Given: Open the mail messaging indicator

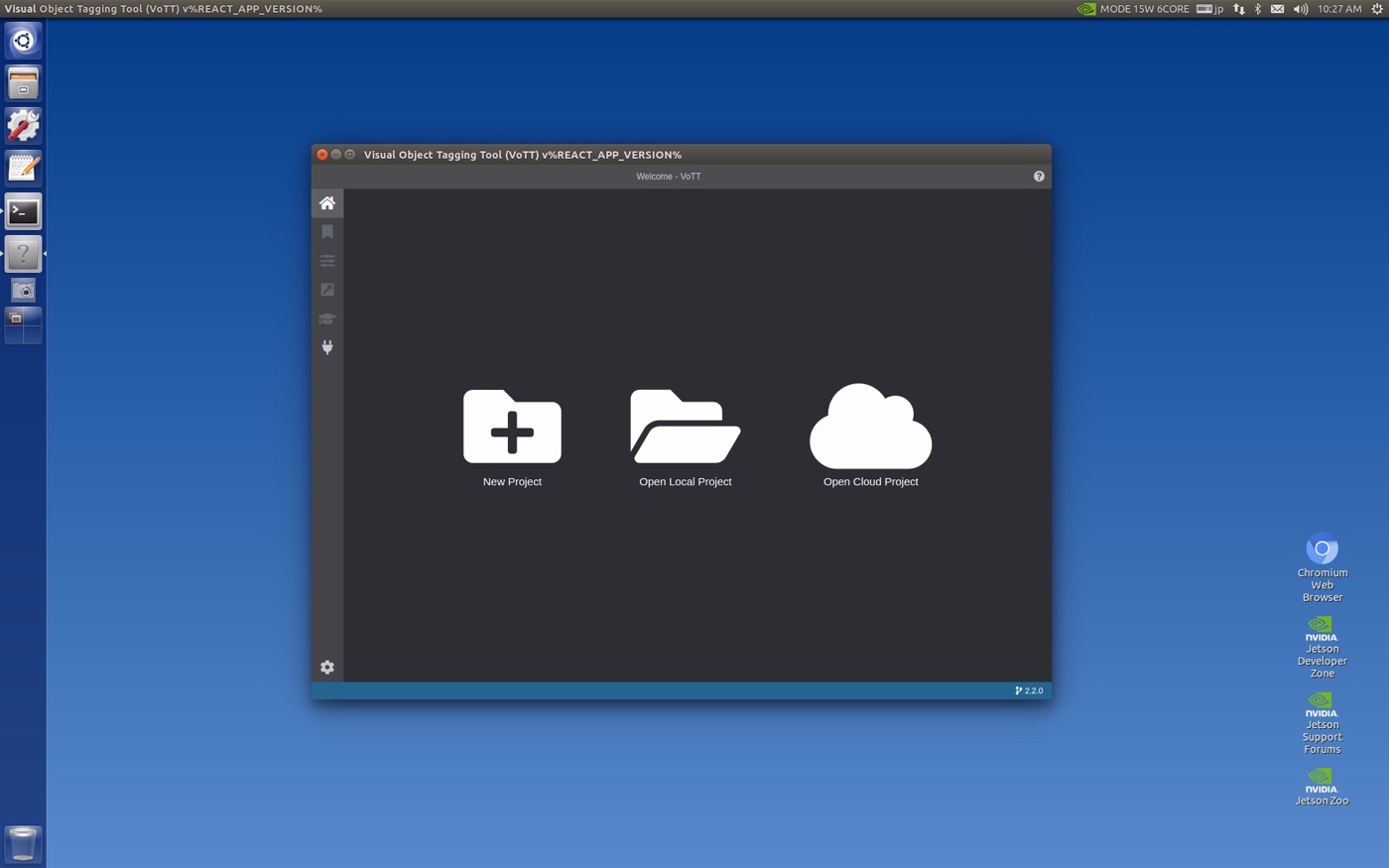Looking at the screenshot, I should [1278, 9].
